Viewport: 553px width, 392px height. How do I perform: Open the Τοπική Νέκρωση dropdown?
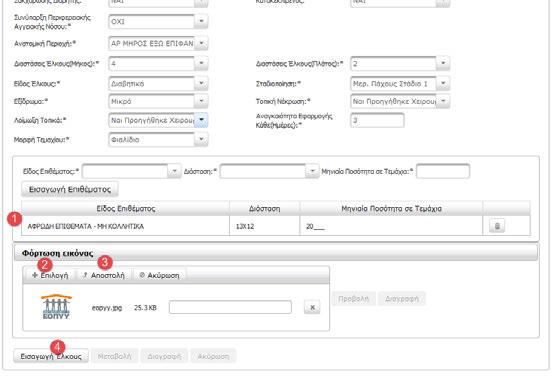click(x=443, y=101)
